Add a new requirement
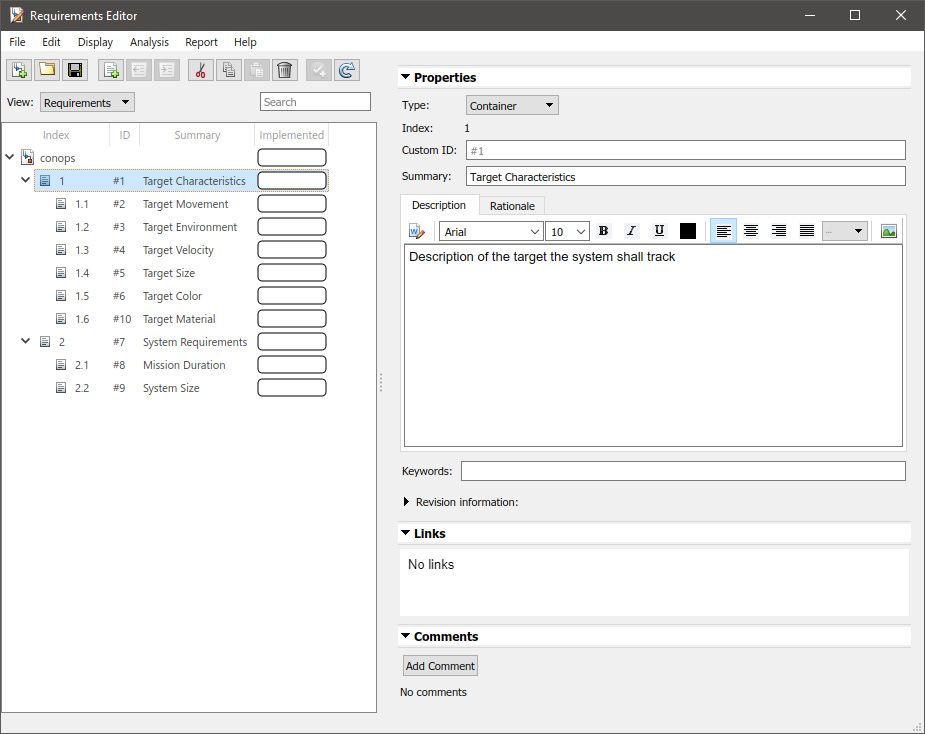The image size is (925, 734). coord(112,70)
